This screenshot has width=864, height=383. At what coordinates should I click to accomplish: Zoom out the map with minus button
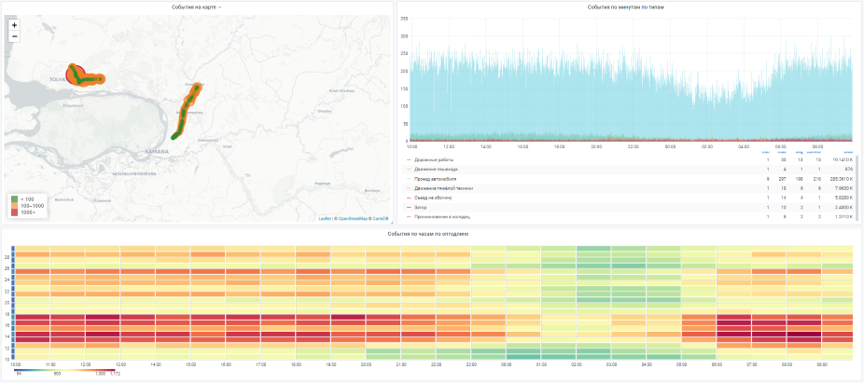point(14,37)
